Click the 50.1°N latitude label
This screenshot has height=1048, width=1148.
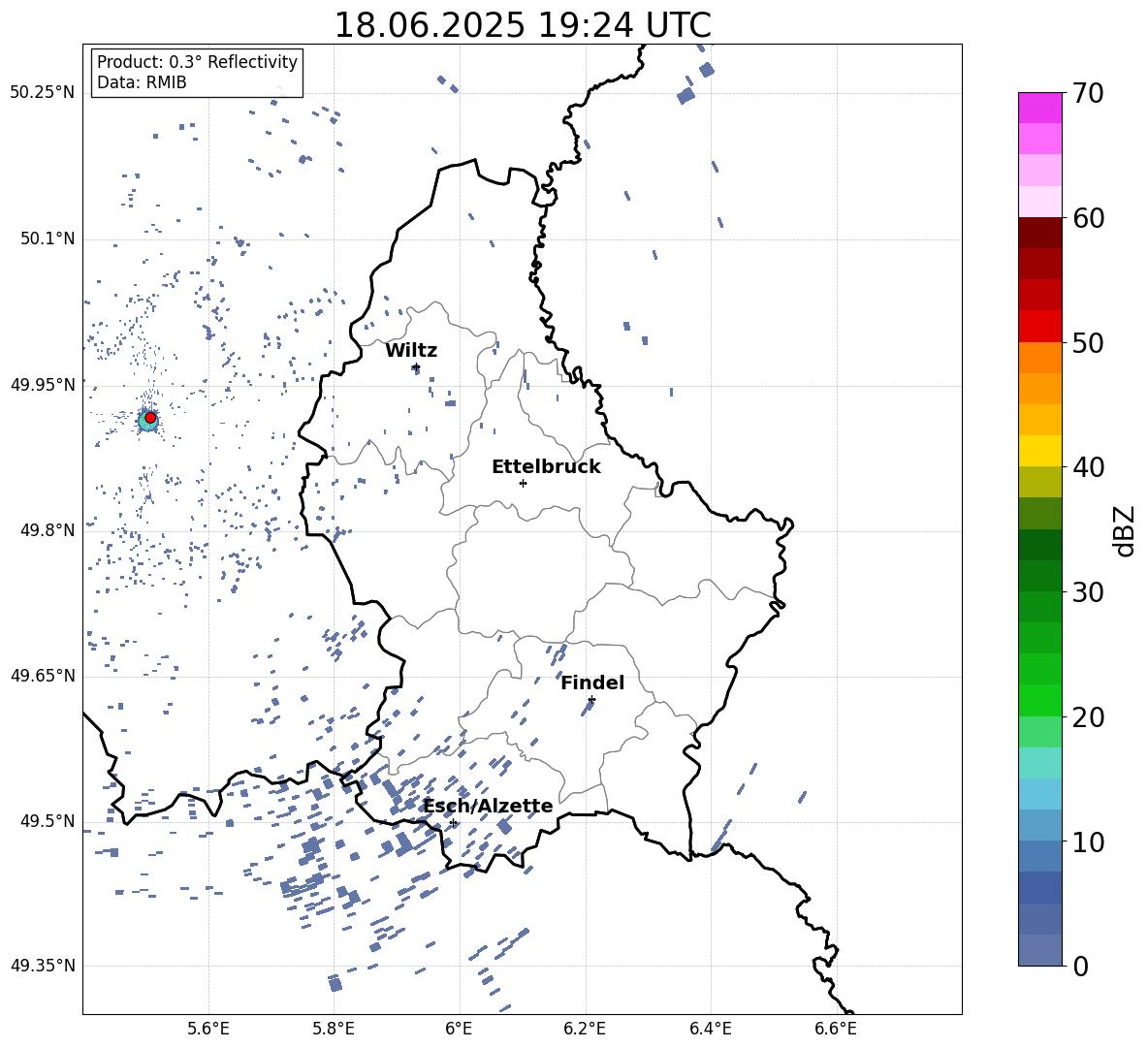(x=48, y=238)
